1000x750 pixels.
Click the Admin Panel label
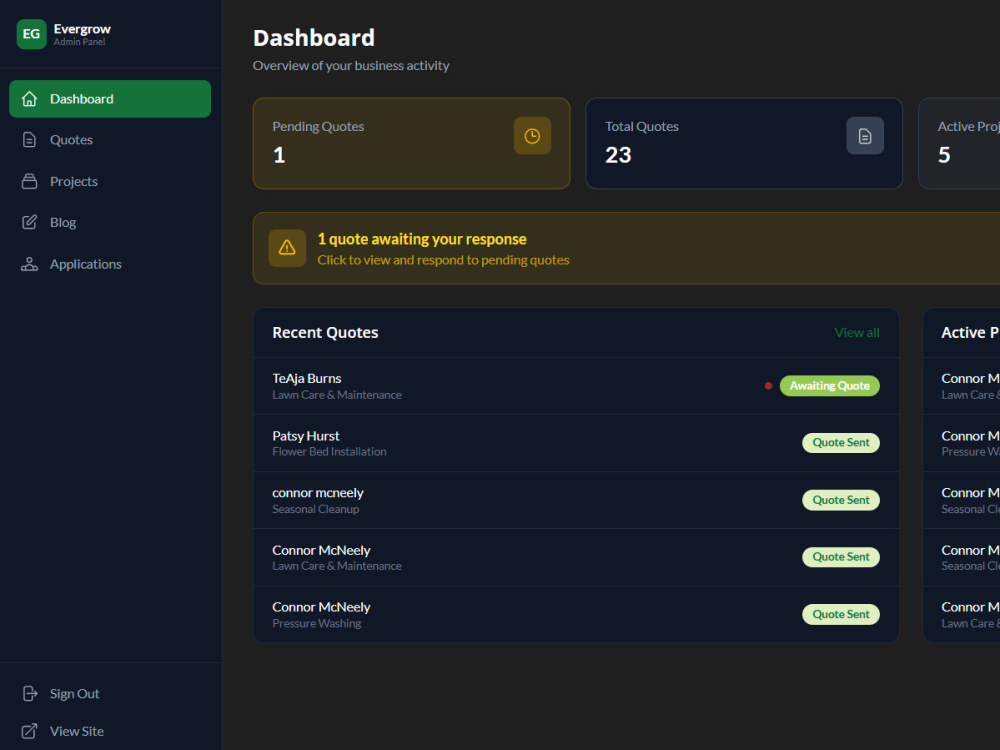tap(79, 42)
